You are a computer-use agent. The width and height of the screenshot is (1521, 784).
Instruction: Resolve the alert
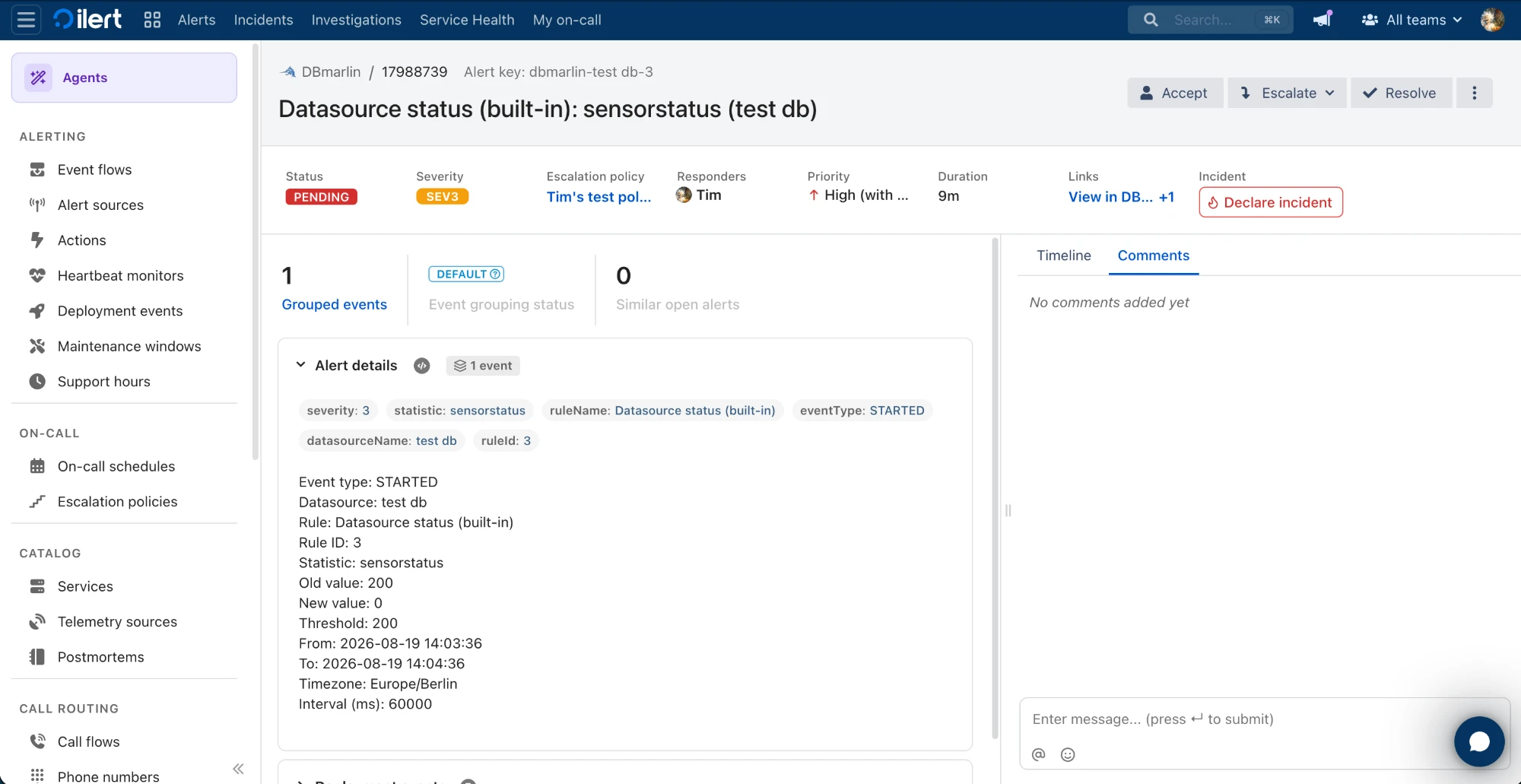coord(1401,93)
